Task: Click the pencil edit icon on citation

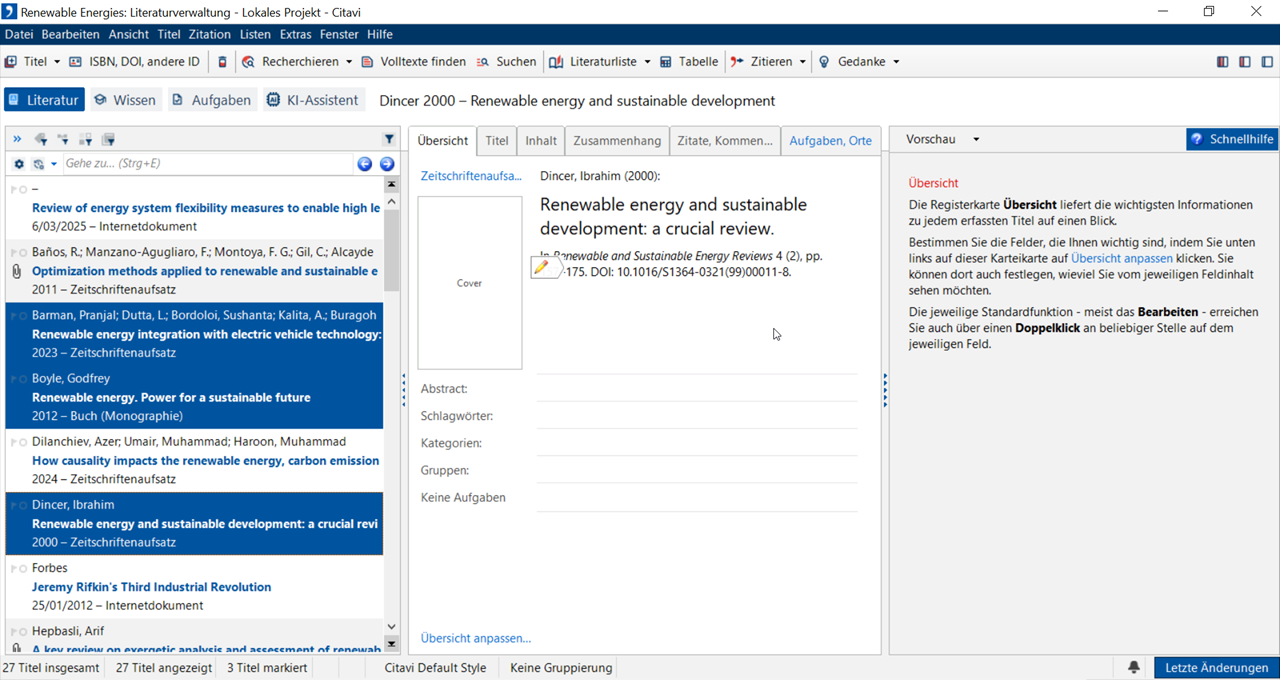Action: click(542, 267)
